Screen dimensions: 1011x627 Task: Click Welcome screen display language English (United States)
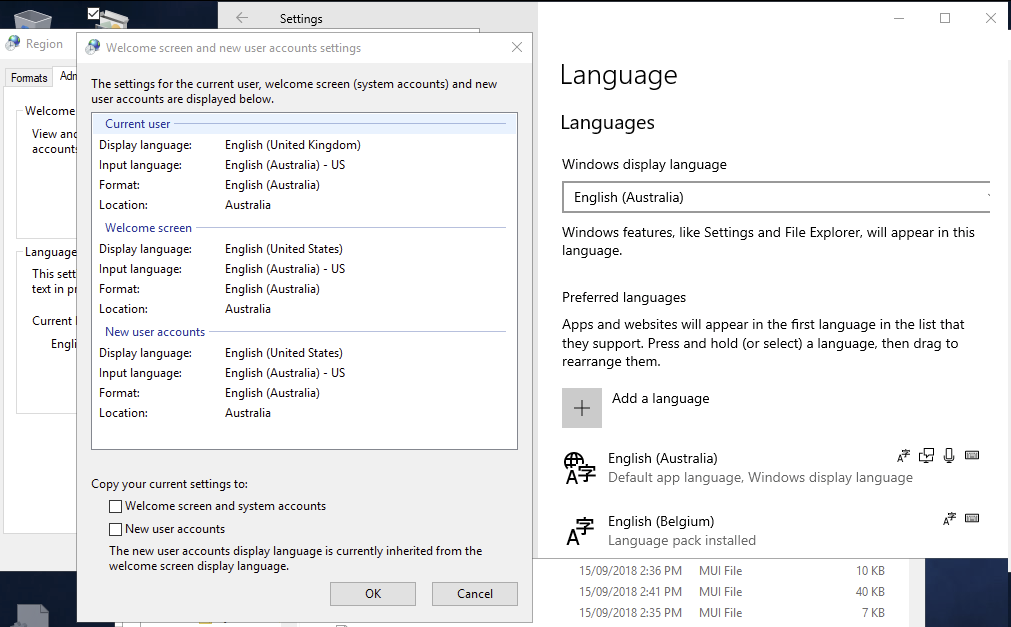click(284, 249)
